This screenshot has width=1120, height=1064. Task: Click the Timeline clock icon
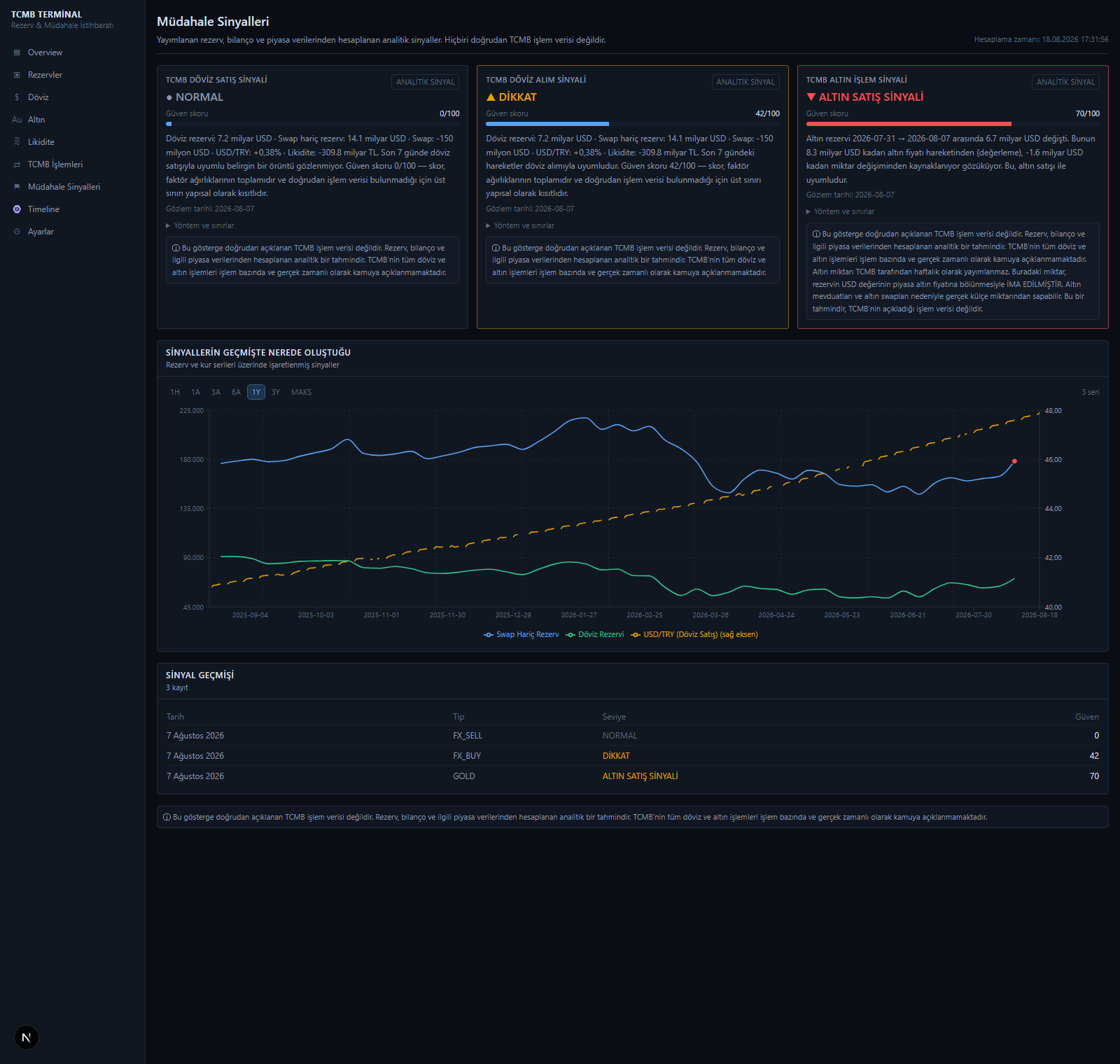[17, 209]
